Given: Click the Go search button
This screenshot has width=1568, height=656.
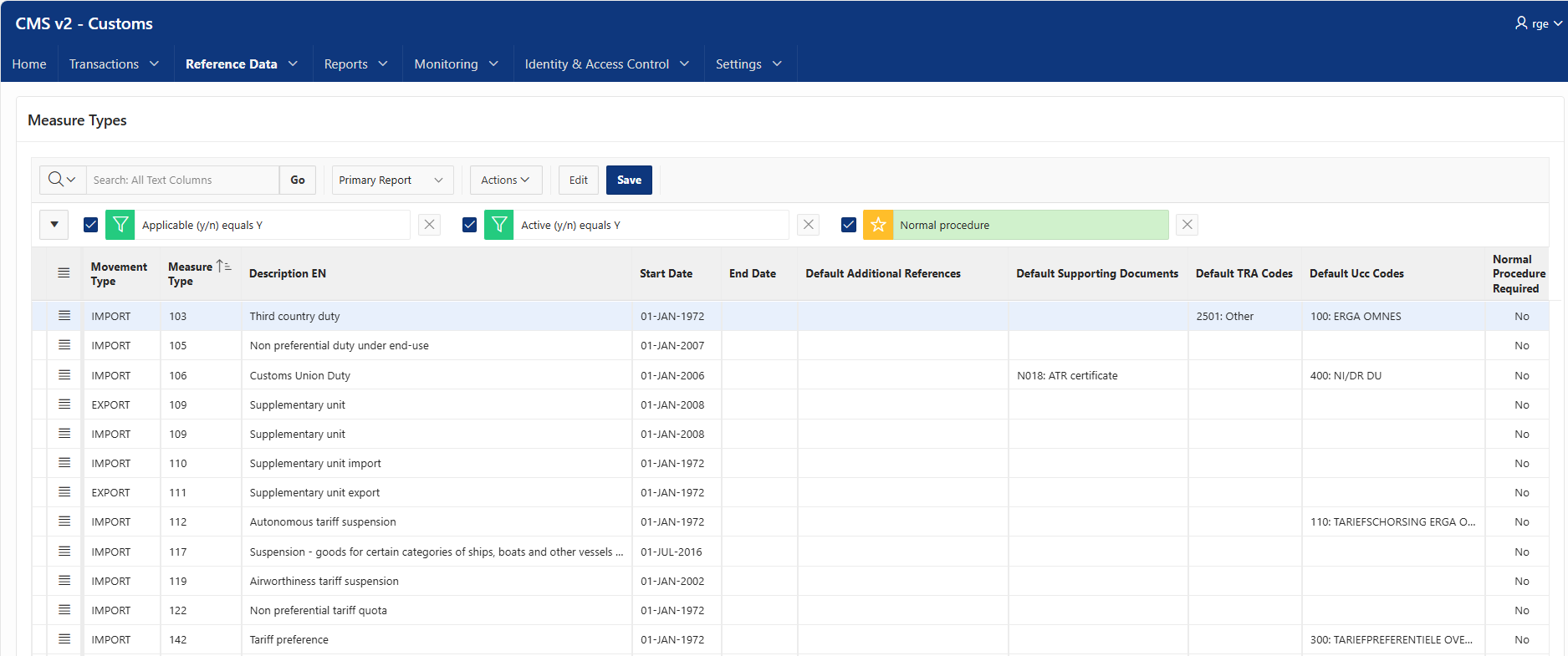Looking at the screenshot, I should pos(298,180).
